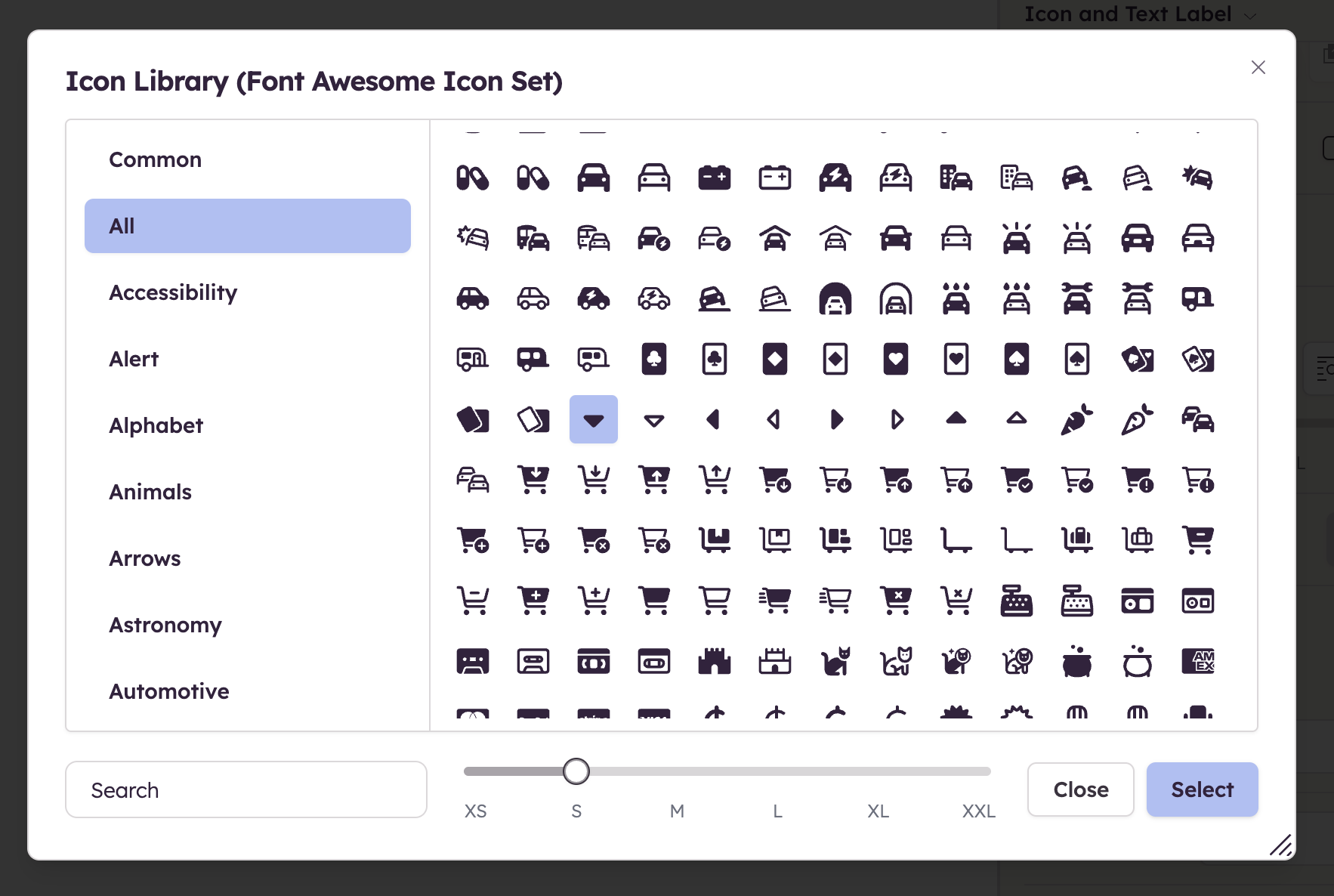Select the solid cauldron icon
This screenshot has height=896, width=1334.
coord(1076,661)
